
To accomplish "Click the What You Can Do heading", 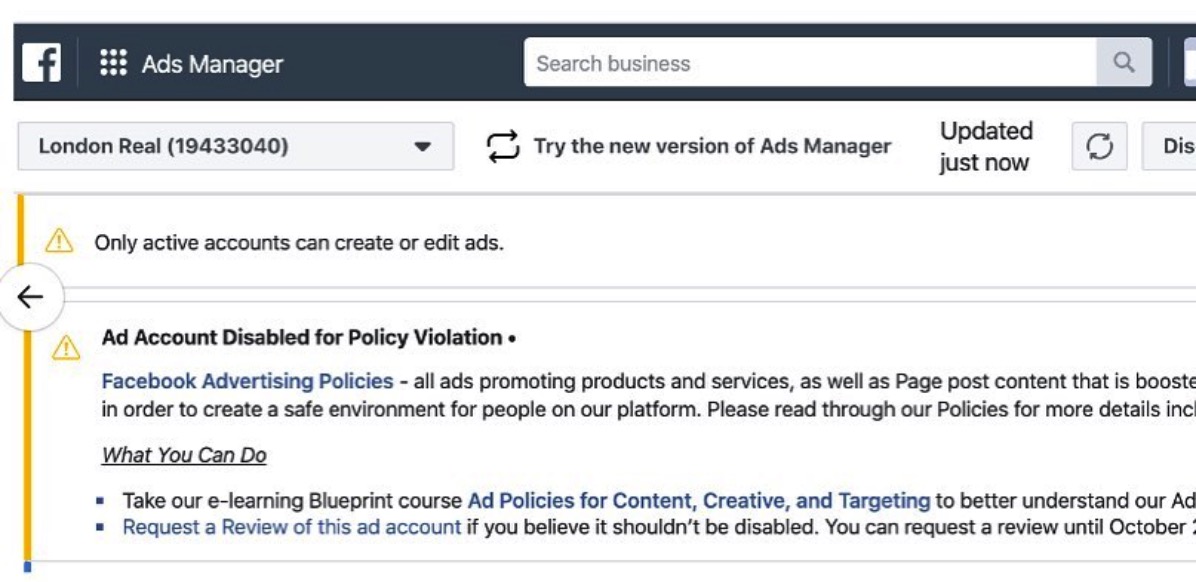I will pyautogui.click(x=185, y=456).
